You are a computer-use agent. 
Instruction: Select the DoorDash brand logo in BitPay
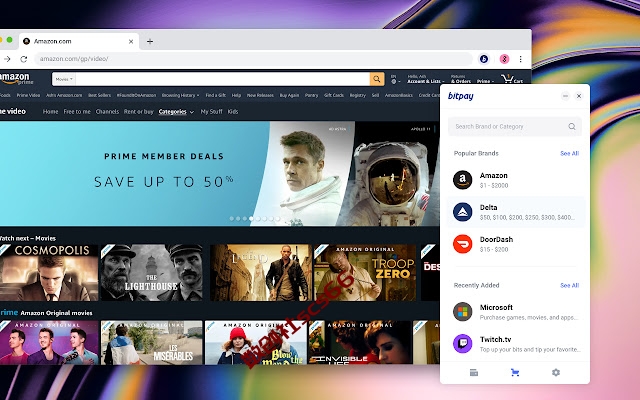tap(462, 244)
